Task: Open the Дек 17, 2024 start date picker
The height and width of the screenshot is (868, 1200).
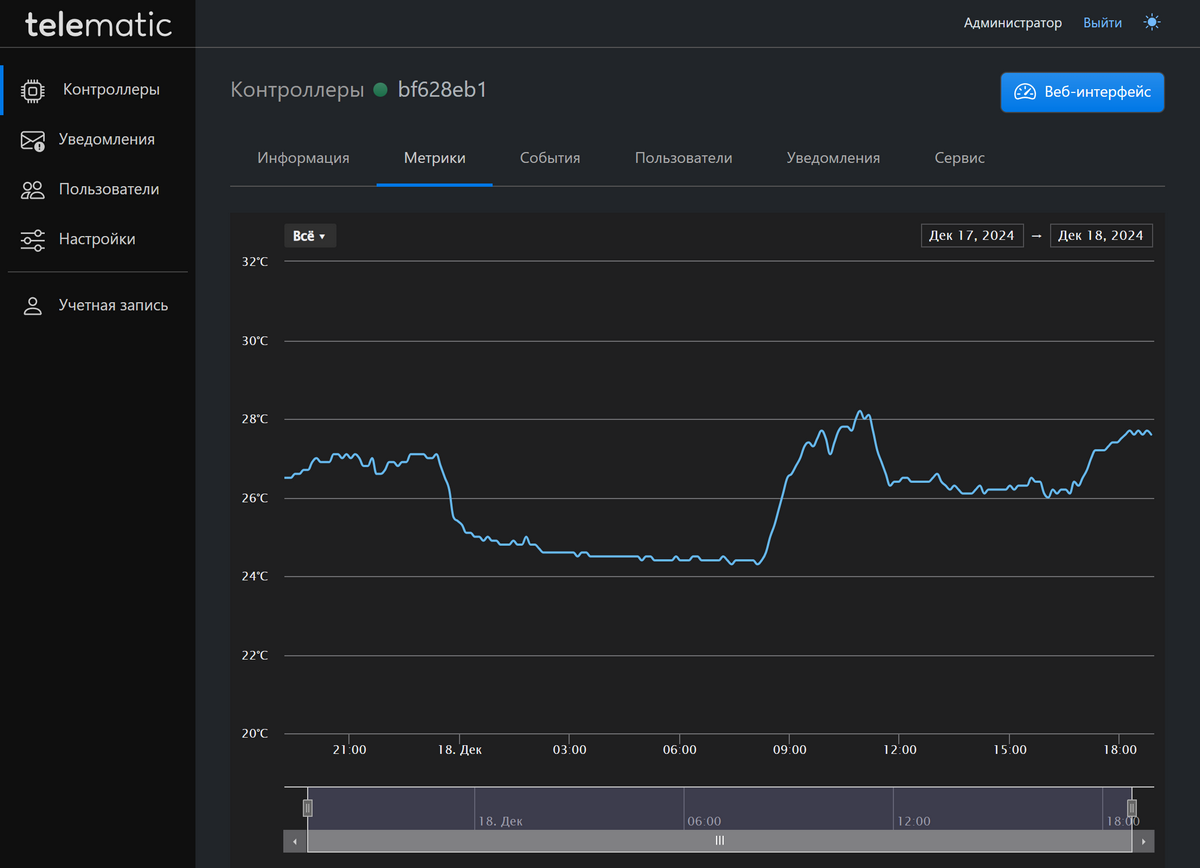Action: point(972,236)
